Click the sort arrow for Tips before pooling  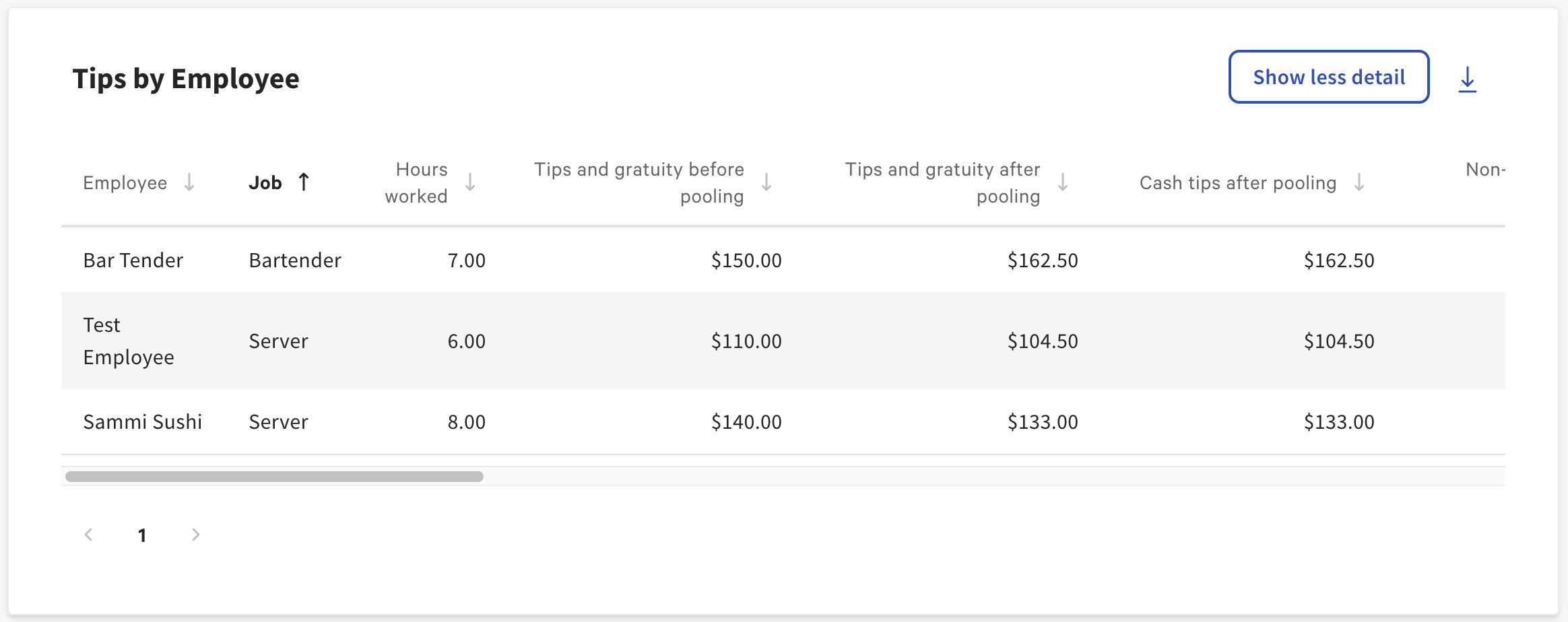tap(767, 182)
